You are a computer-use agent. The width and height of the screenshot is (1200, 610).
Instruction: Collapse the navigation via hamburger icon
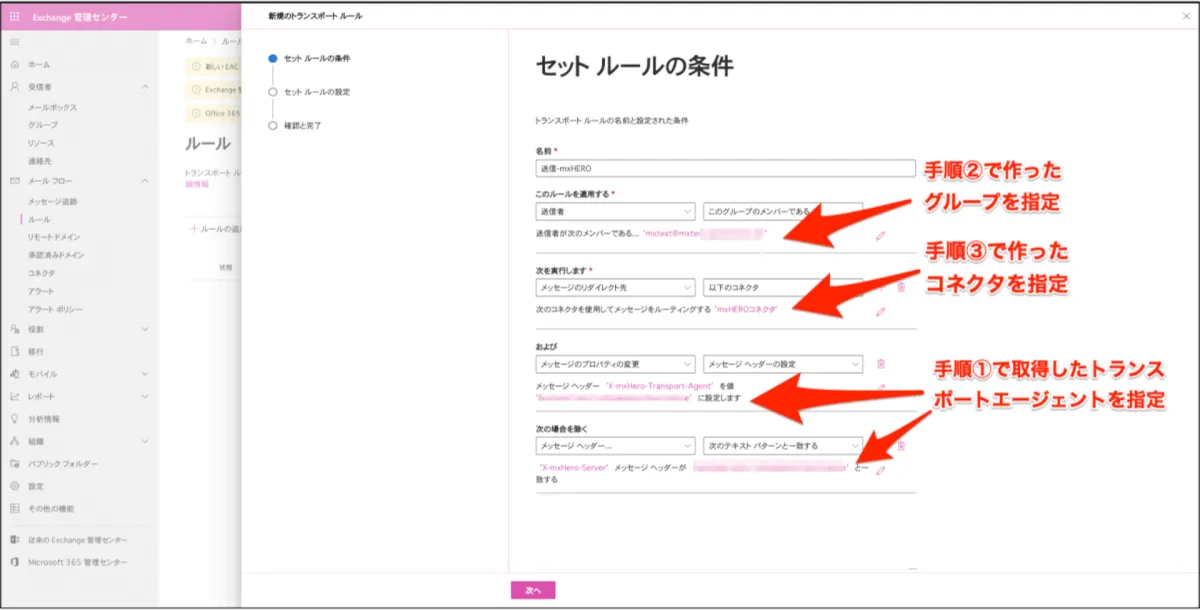point(15,41)
